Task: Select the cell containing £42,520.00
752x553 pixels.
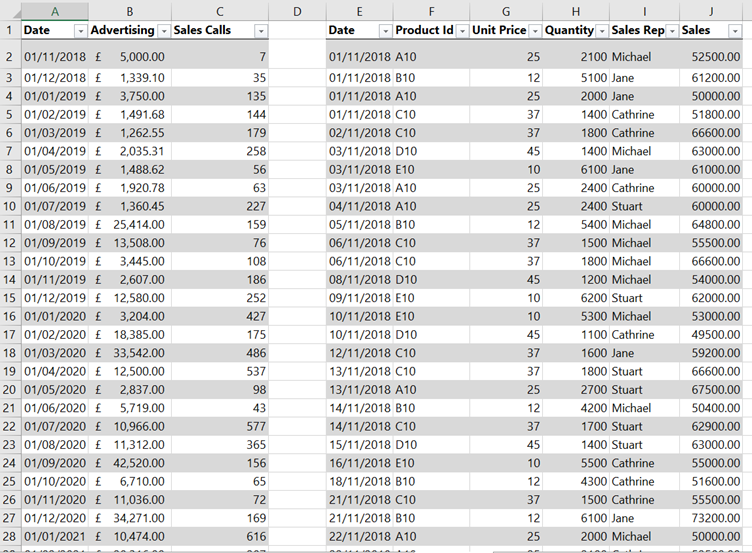Action: 130,464
